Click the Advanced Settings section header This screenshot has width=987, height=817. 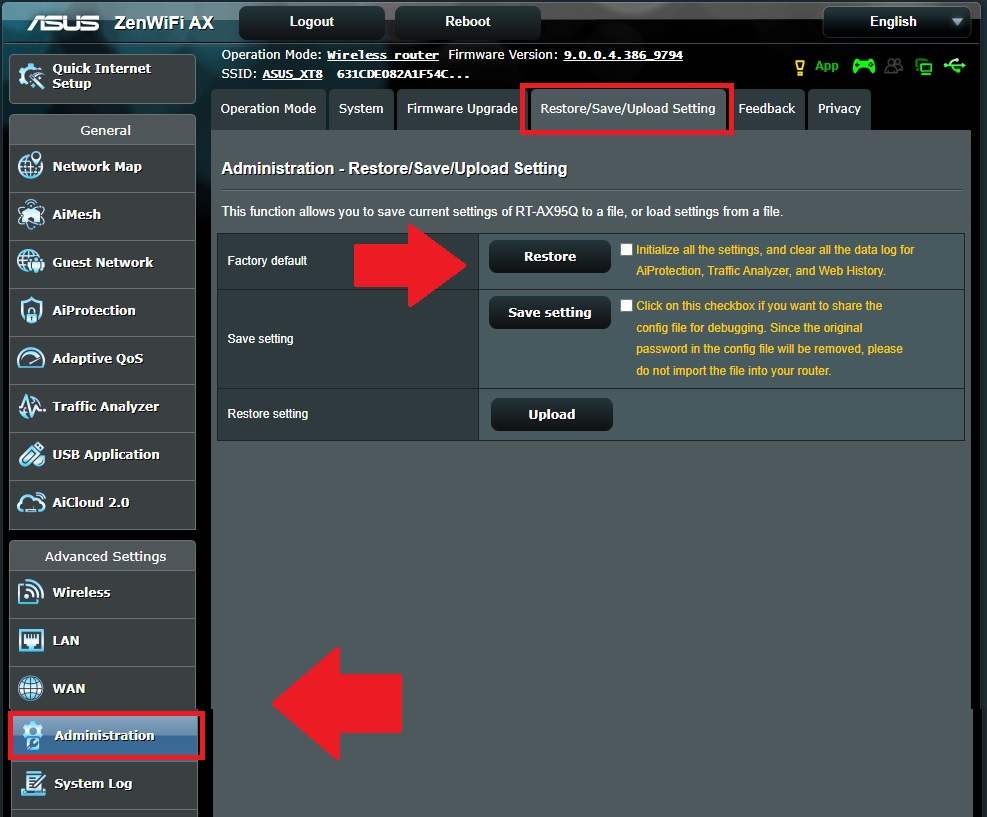105,556
